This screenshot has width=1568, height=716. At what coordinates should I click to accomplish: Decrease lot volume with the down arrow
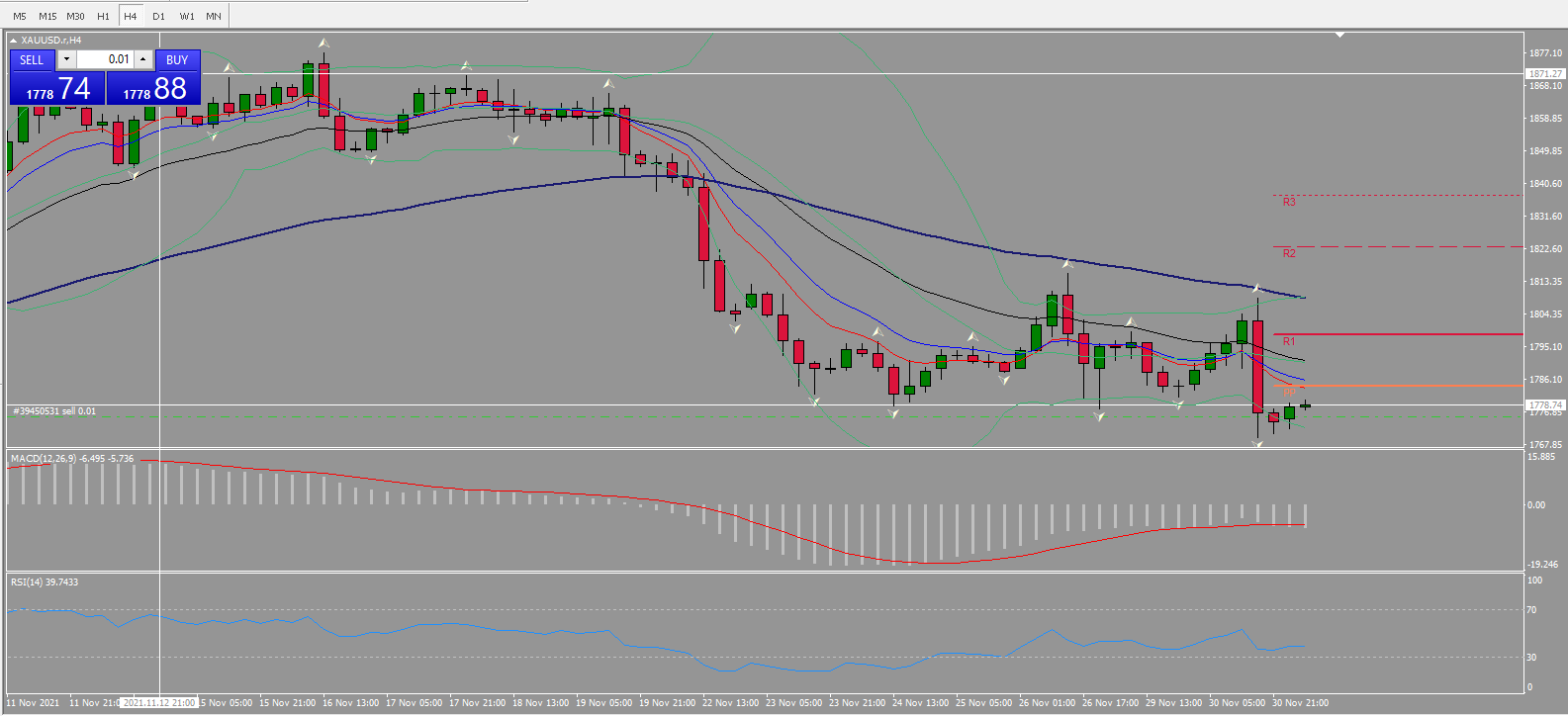point(66,59)
